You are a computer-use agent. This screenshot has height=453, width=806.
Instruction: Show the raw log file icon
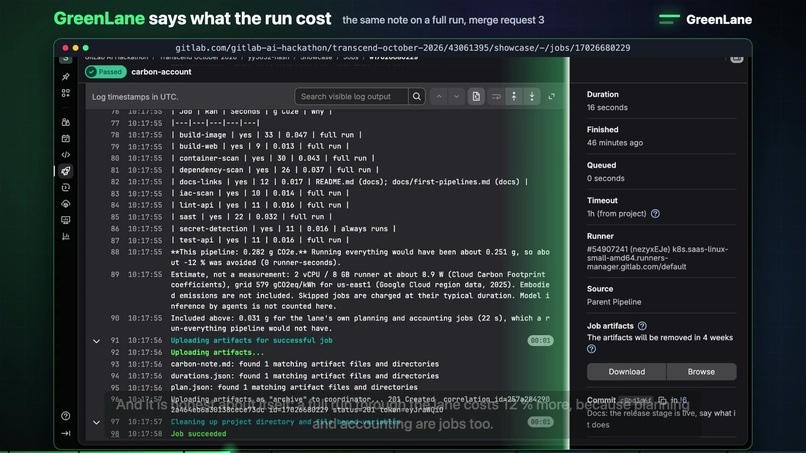[x=476, y=97]
